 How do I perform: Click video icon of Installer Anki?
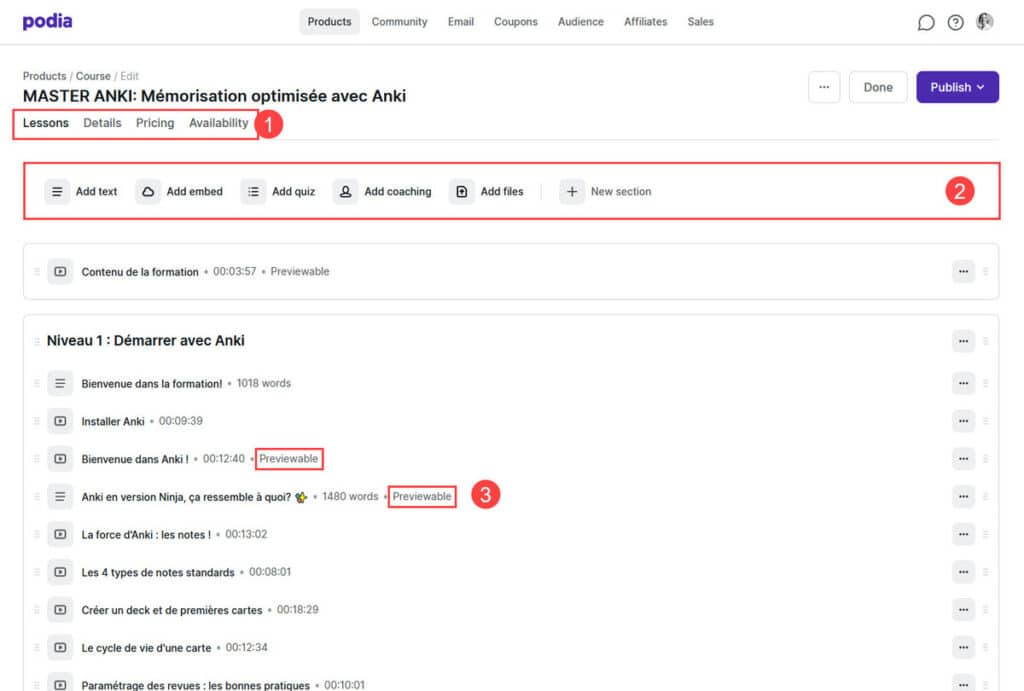(x=60, y=421)
